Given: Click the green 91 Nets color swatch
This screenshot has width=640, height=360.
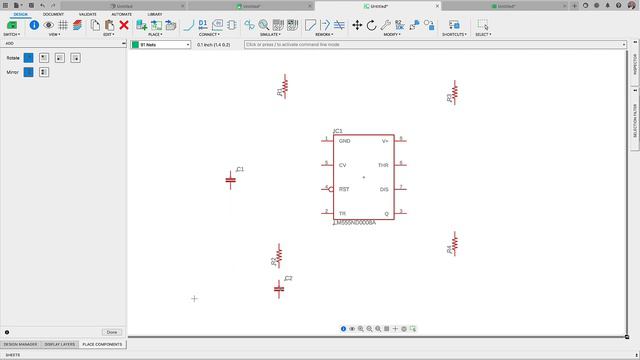Looking at the screenshot, I should [135, 44].
